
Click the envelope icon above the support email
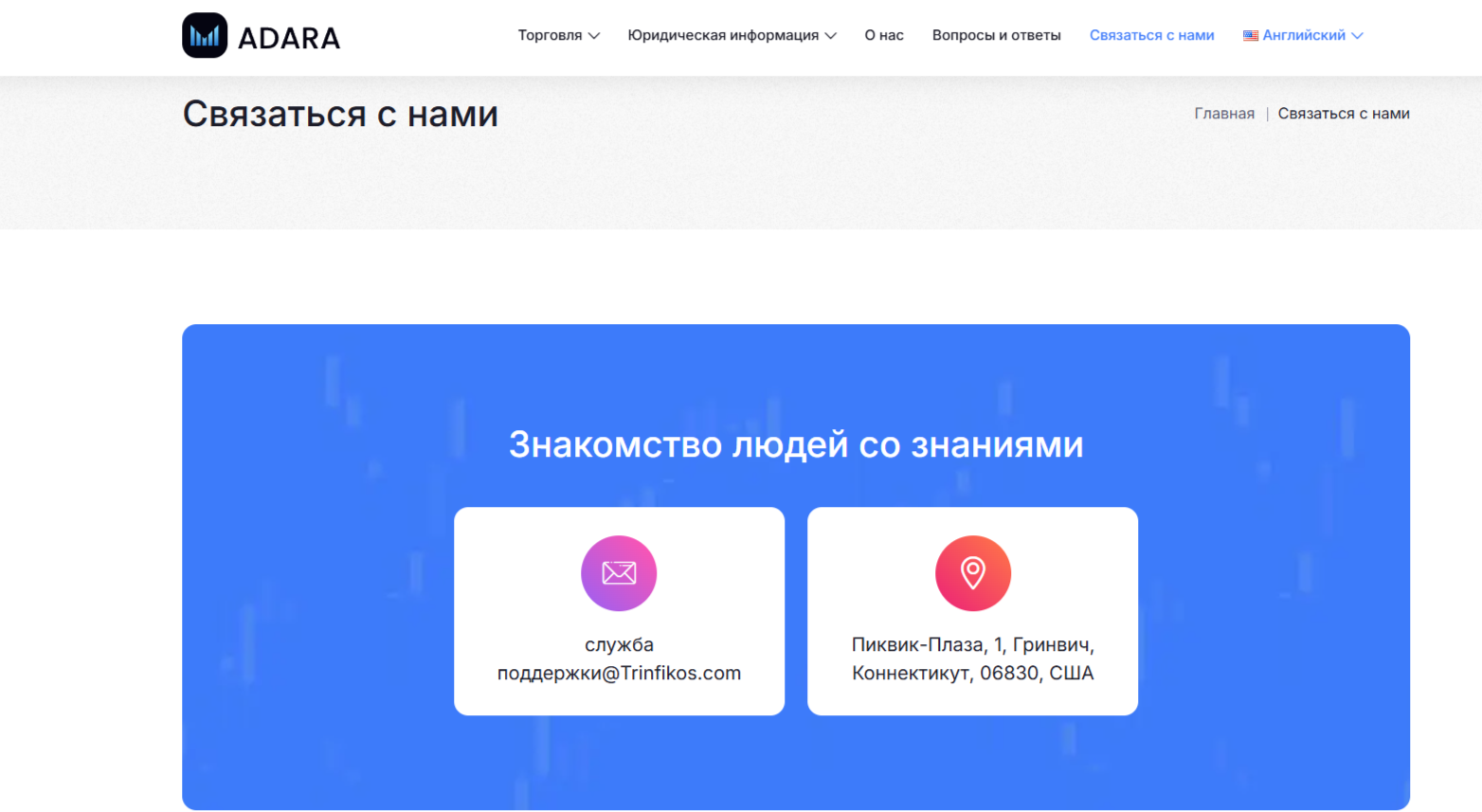tap(618, 572)
